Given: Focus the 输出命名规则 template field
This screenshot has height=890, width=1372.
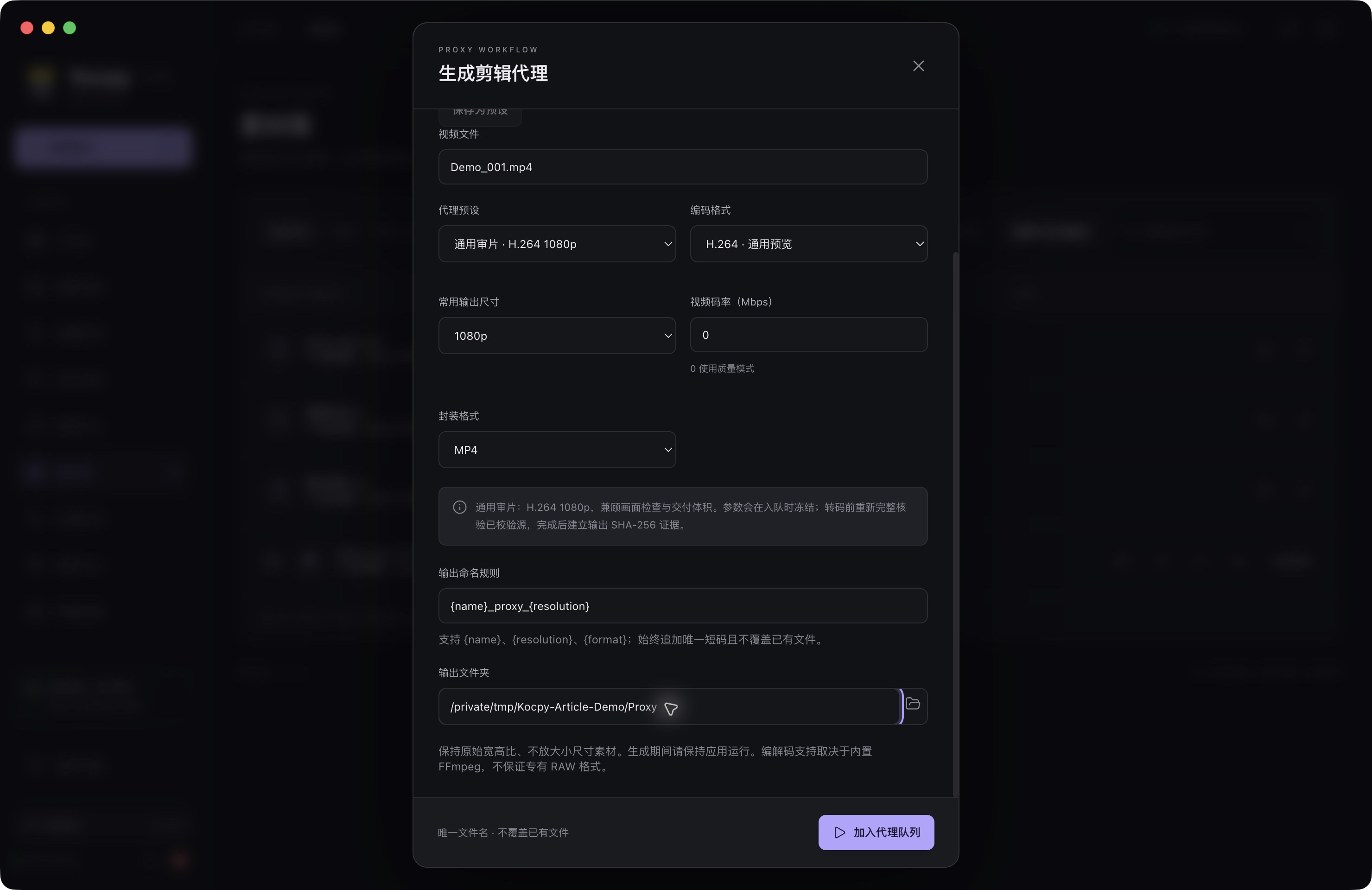Looking at the screenshot, I should pos(683,606).
